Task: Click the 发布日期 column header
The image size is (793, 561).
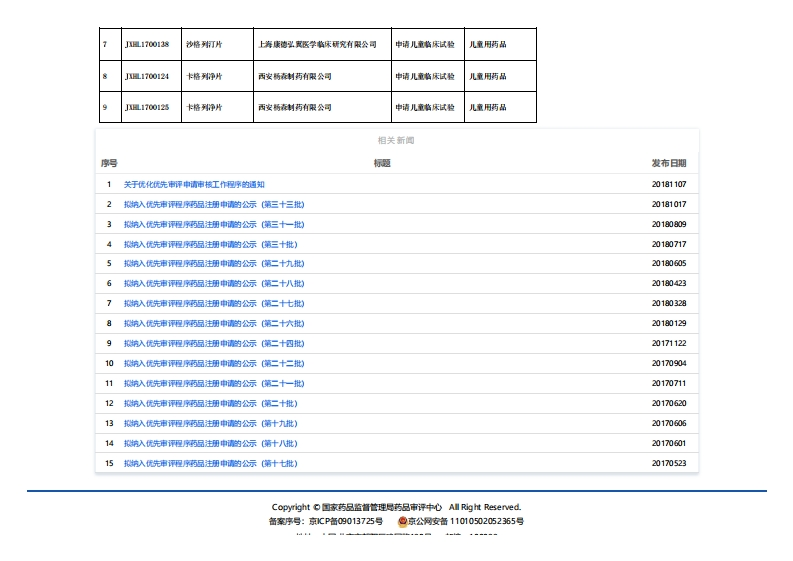Action: click(x=668, y=163)
